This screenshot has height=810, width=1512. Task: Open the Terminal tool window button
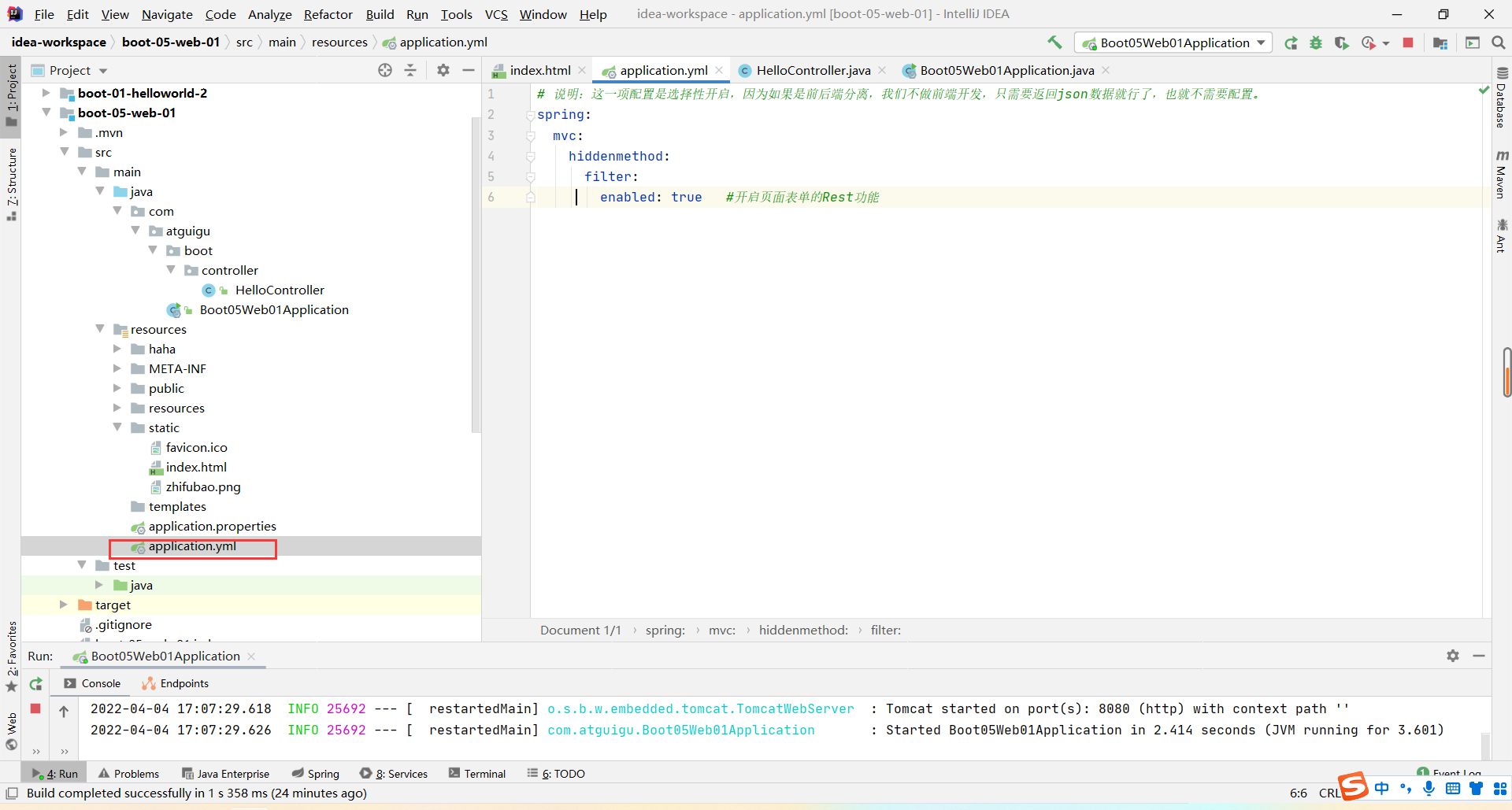(x=477, y=774)
